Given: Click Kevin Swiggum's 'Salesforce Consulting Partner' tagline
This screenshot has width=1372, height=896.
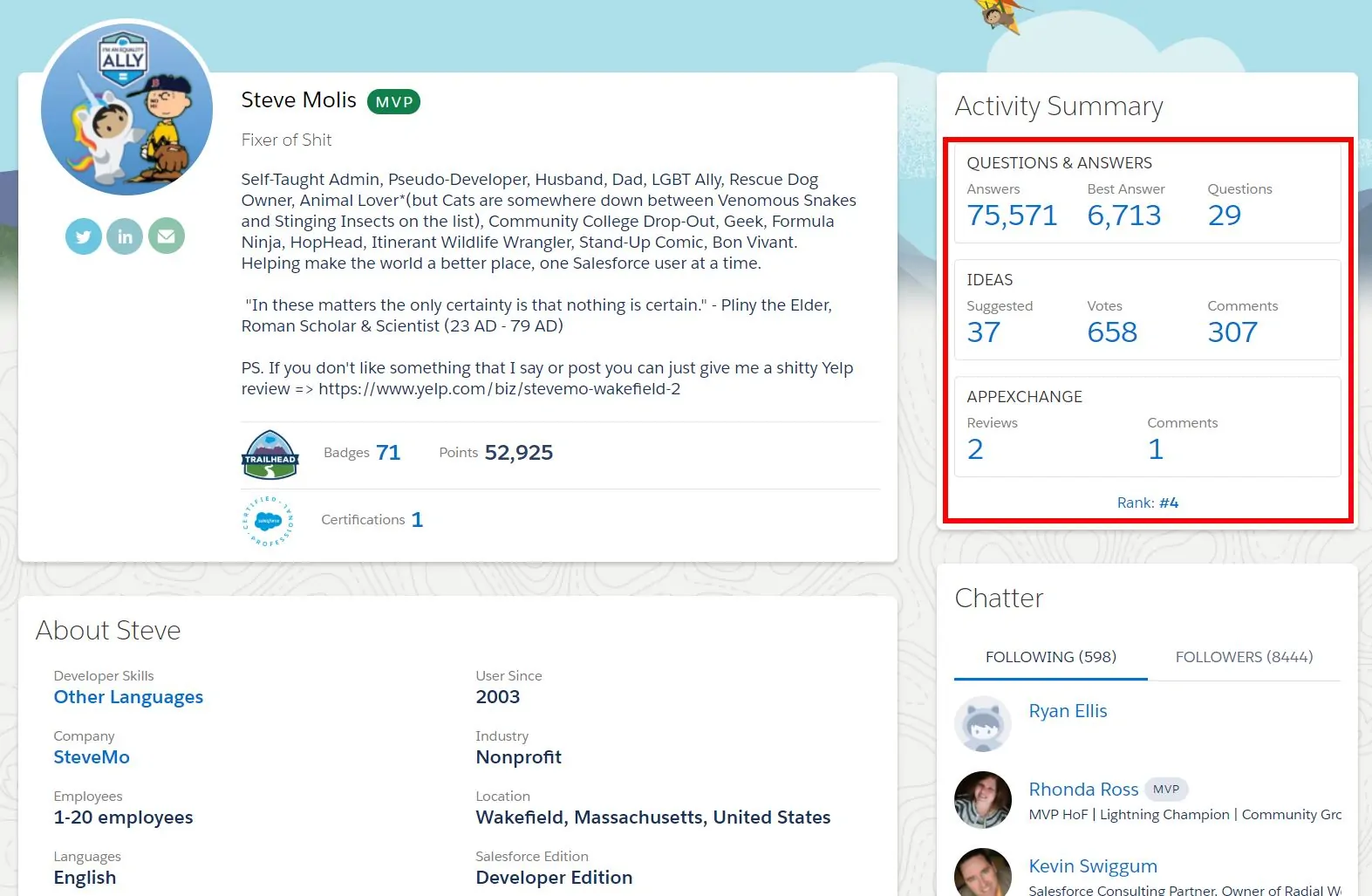Looking at the screenshot, I should coord(1185,890).
